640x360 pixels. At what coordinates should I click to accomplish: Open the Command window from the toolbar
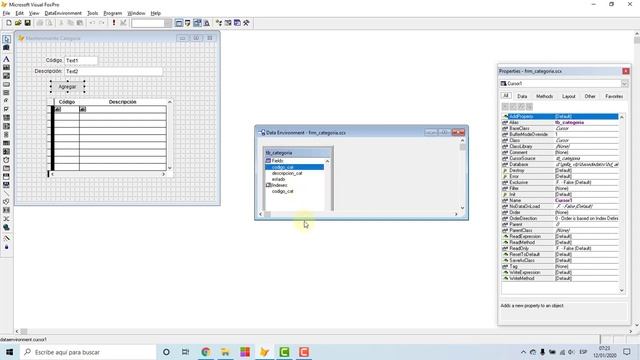pyautogui.click(x=179, y=23)
